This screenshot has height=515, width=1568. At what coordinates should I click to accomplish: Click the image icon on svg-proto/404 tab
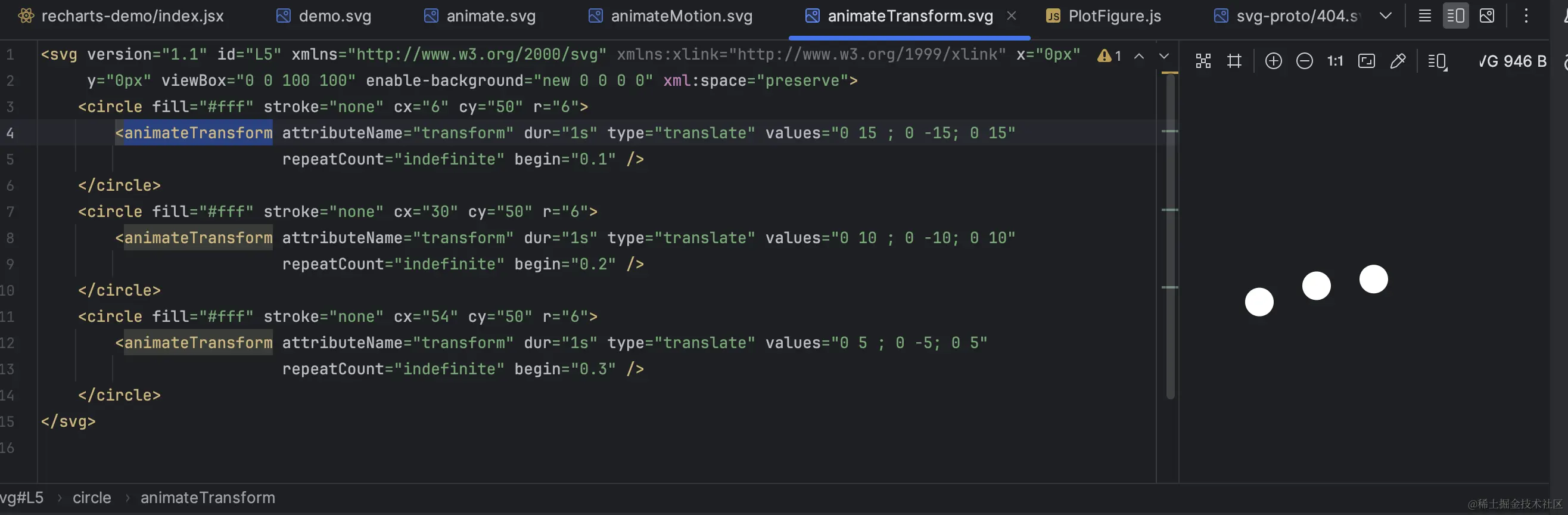coord(1221,16)
